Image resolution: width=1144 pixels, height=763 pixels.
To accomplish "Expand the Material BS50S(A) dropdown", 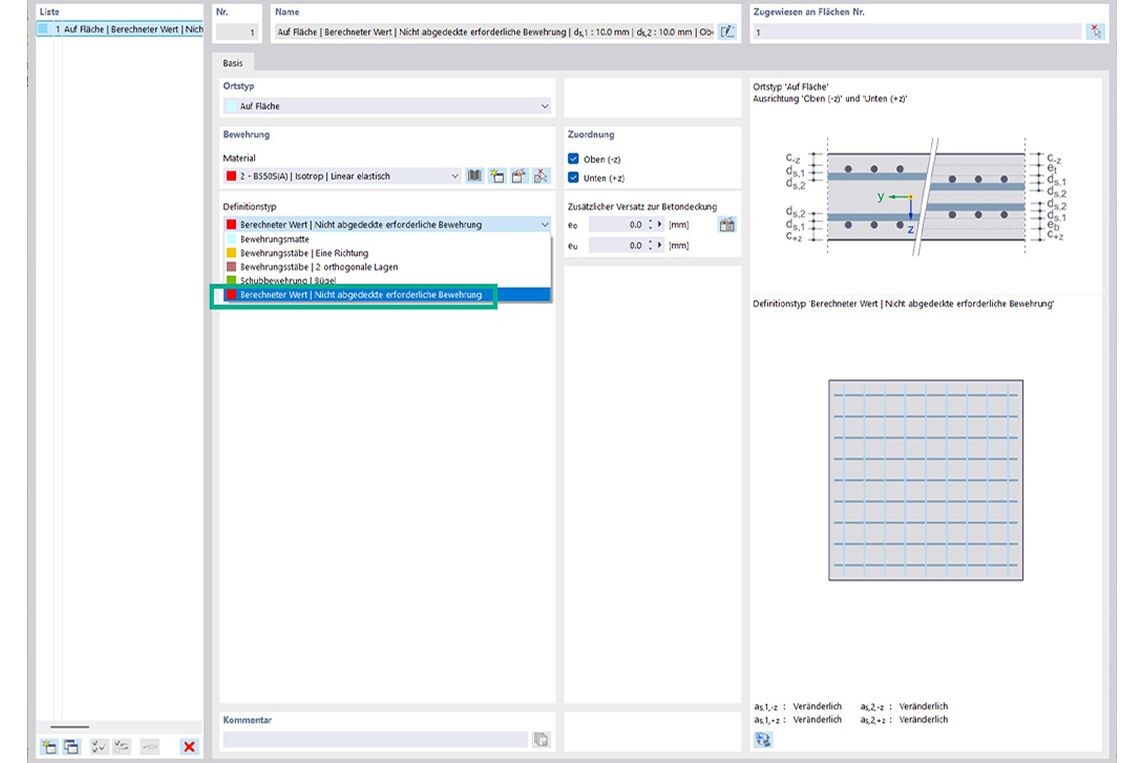I will (x=455, y=176).
